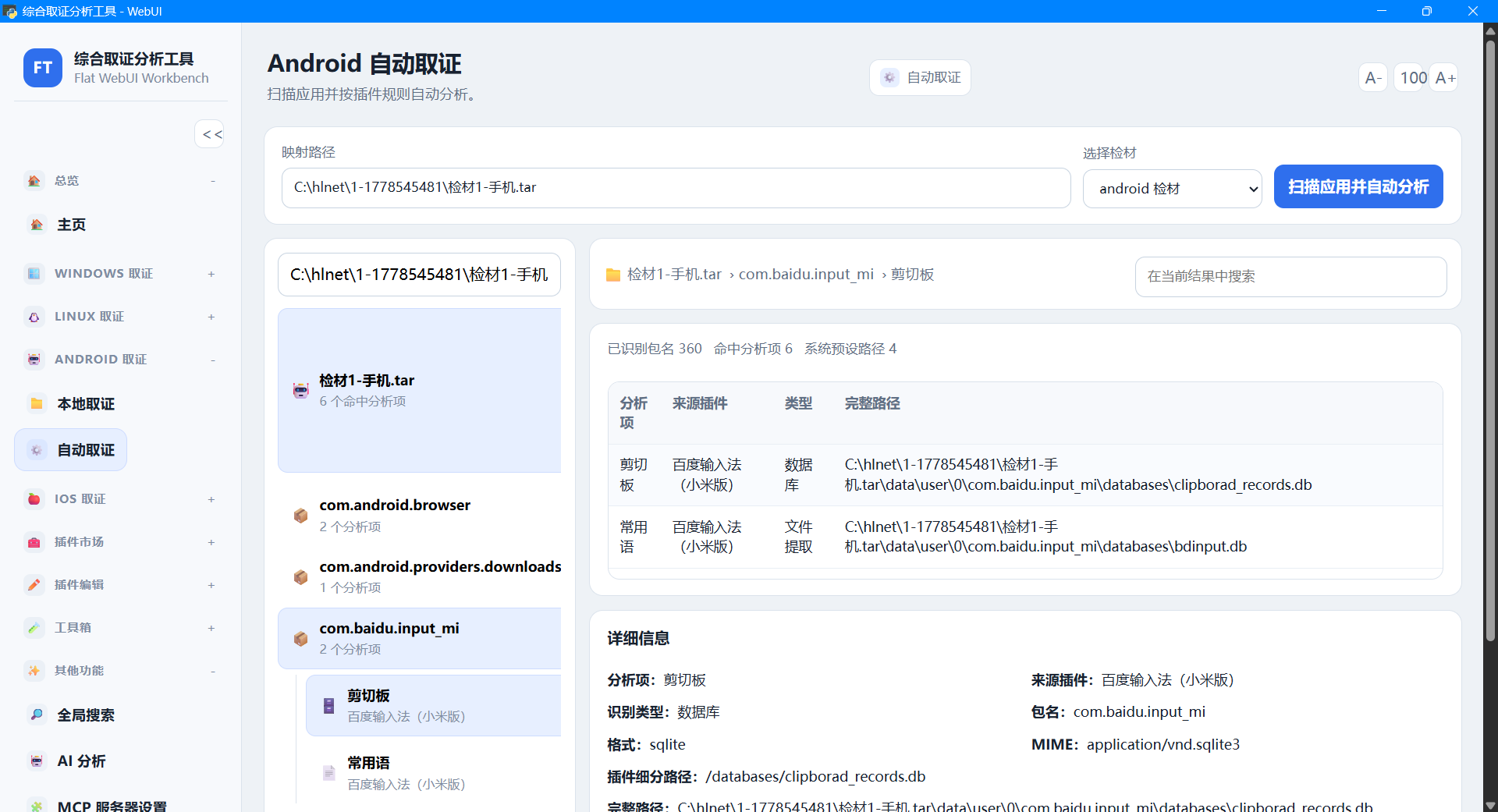Click the 在当前结果中搜索 search box
This screenshot has height=812, width=1498.
click(x=1290, y=276)
